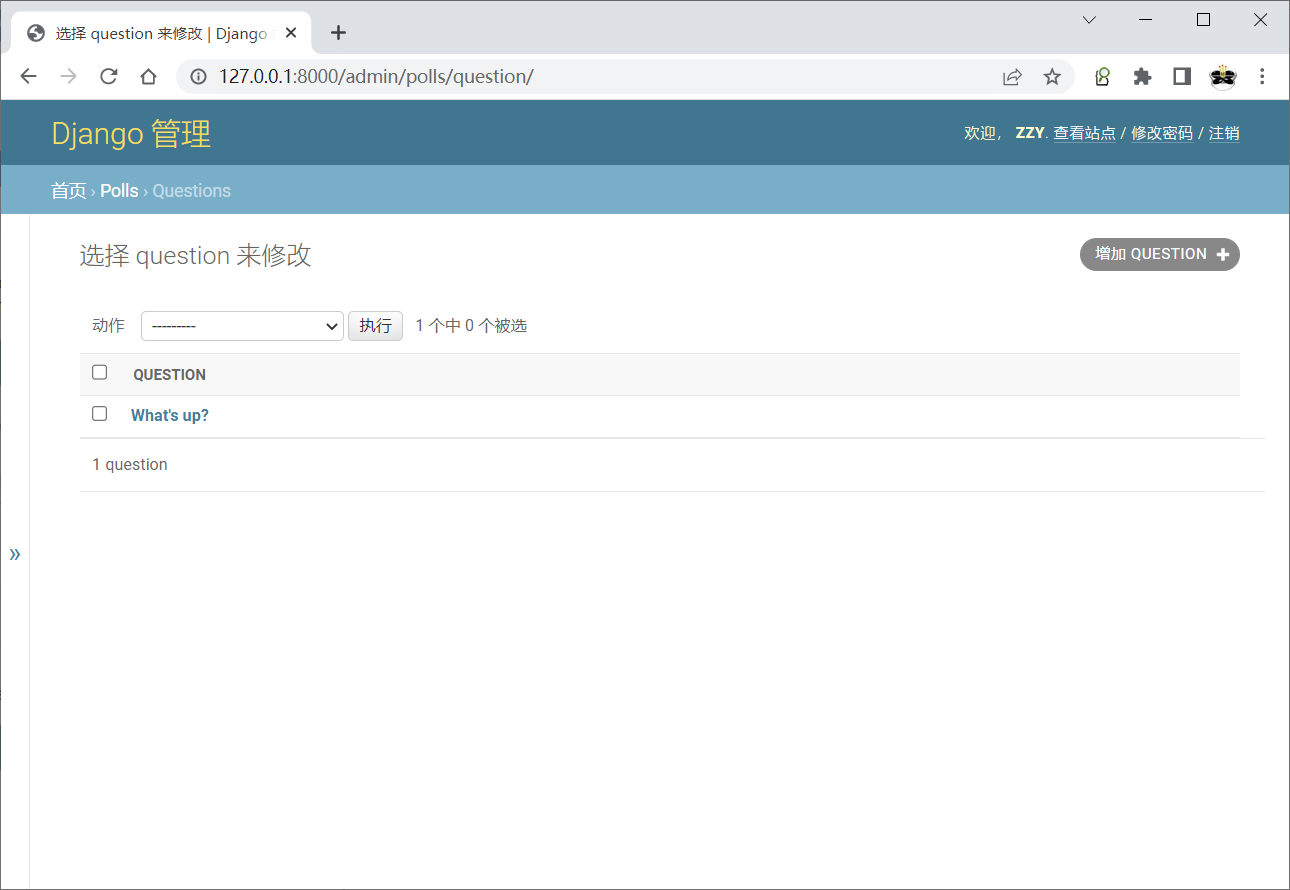The width and height of the screenshot is (1290, 890).
Task: Open the green extension icon
Action: [1103, 77]
